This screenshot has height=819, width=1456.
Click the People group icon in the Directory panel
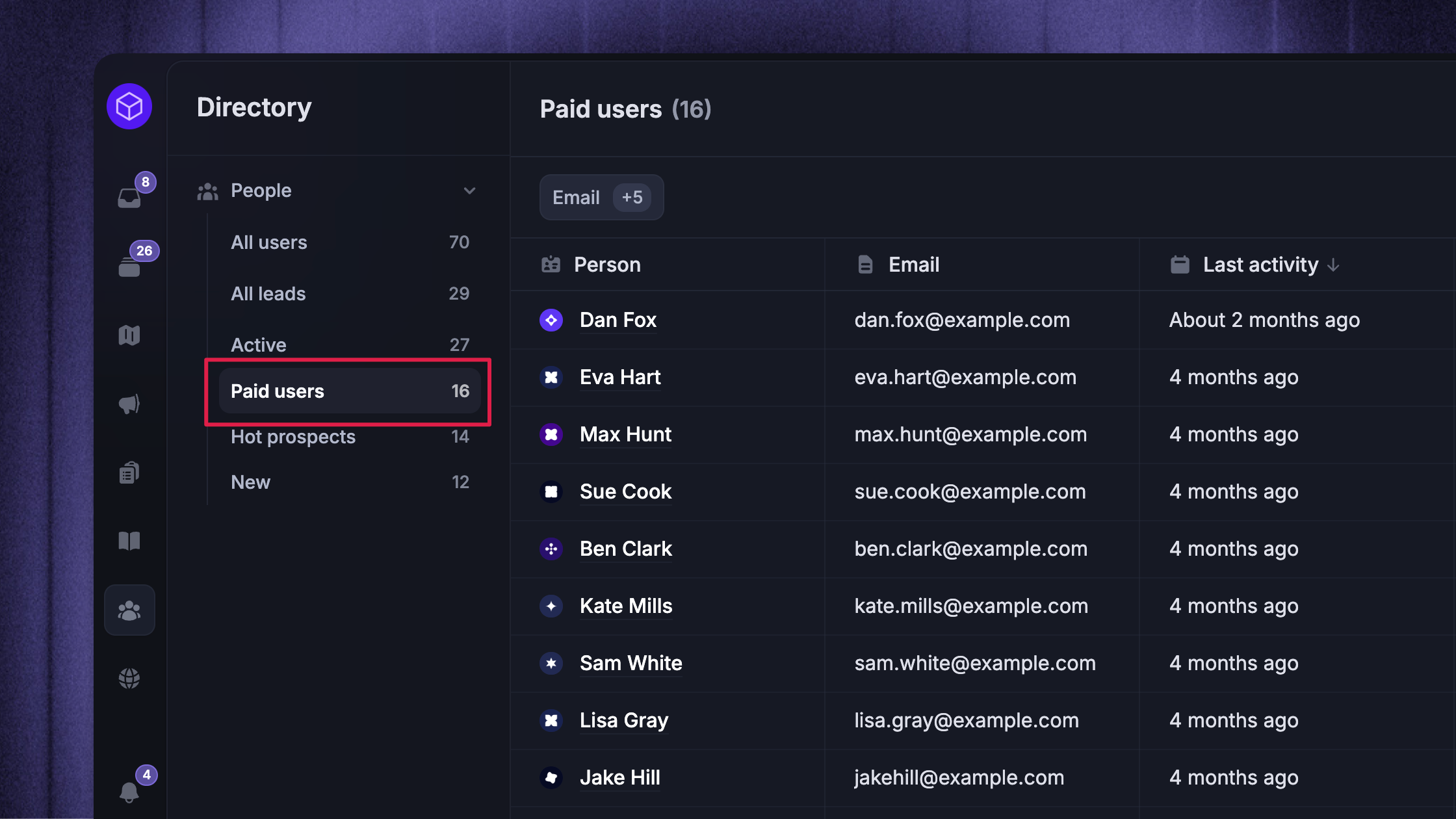pos(207,191)
